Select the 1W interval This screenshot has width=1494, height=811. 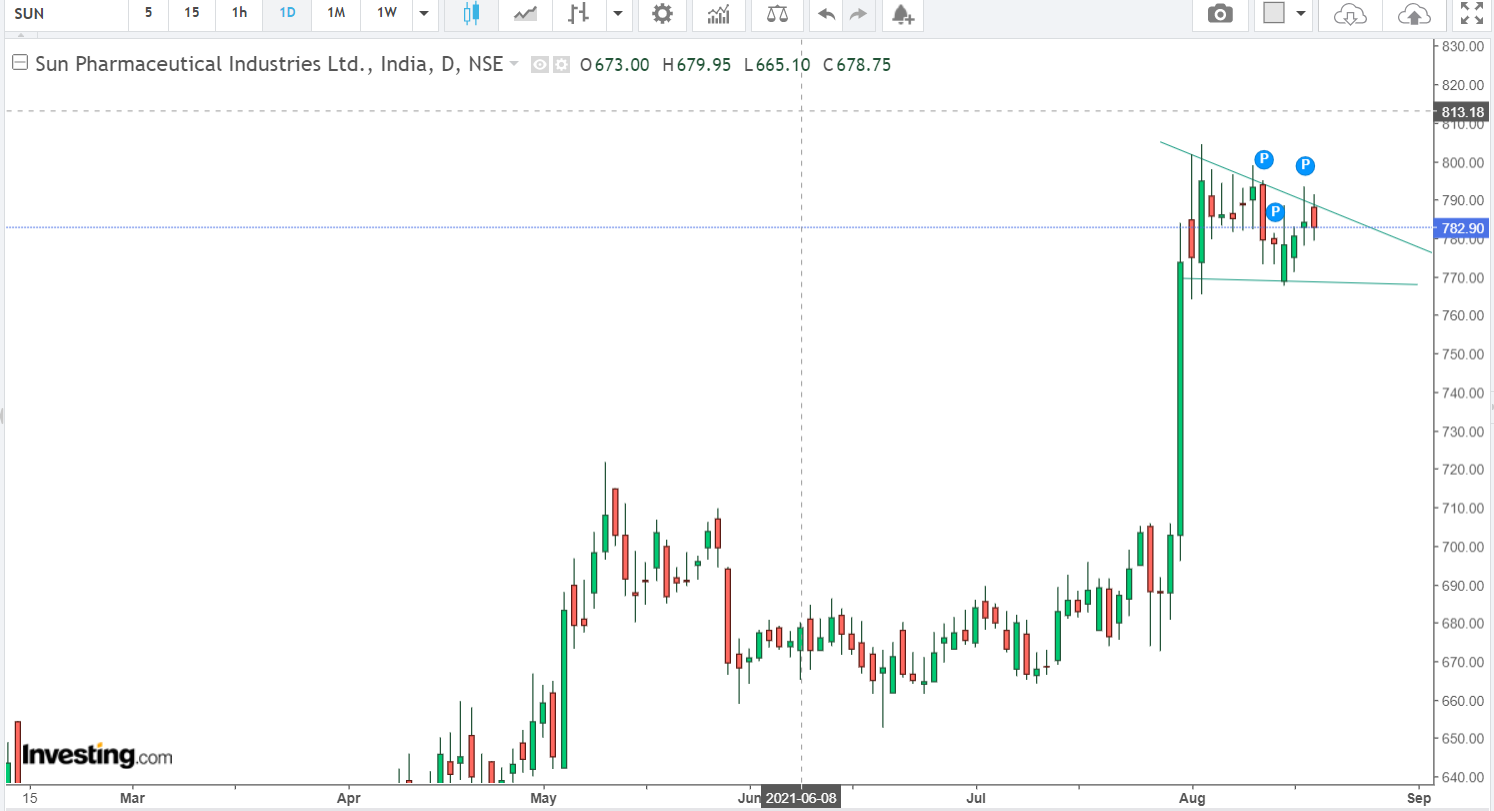tap(386, 14)
